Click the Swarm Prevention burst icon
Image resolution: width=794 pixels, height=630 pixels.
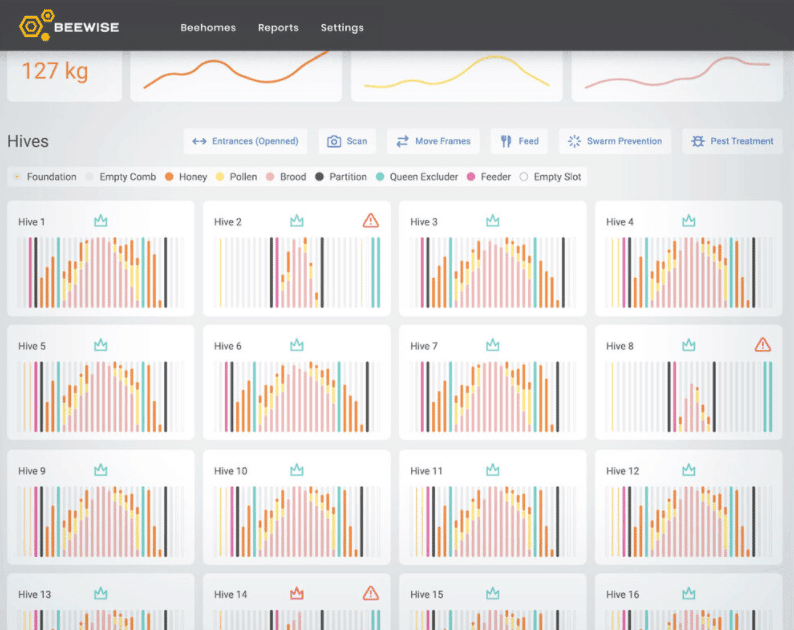[x=574, y=141]
